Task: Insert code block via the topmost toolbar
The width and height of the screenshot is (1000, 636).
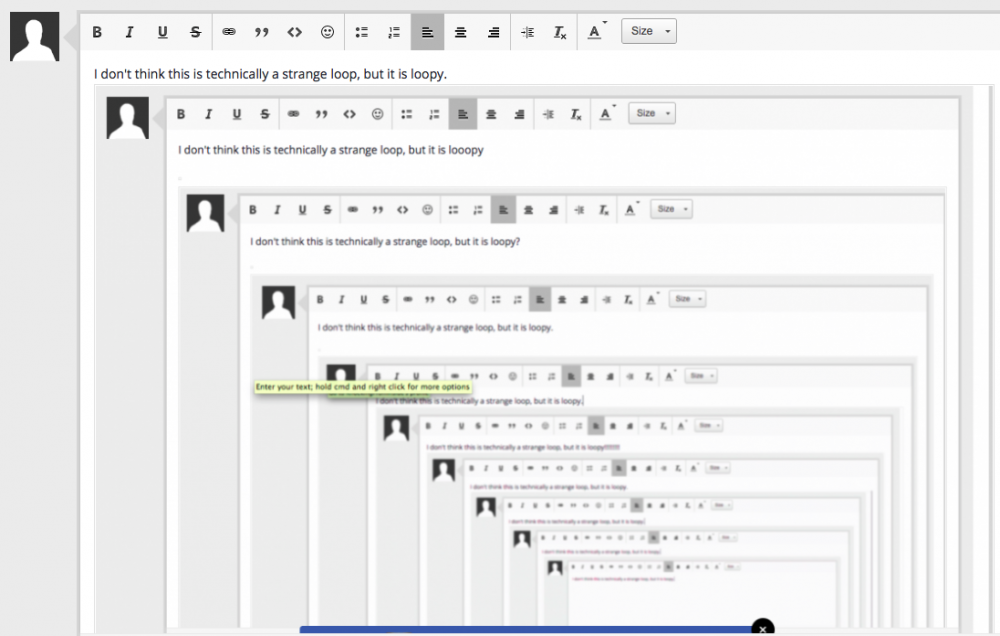Action: [x=294, y=32]
